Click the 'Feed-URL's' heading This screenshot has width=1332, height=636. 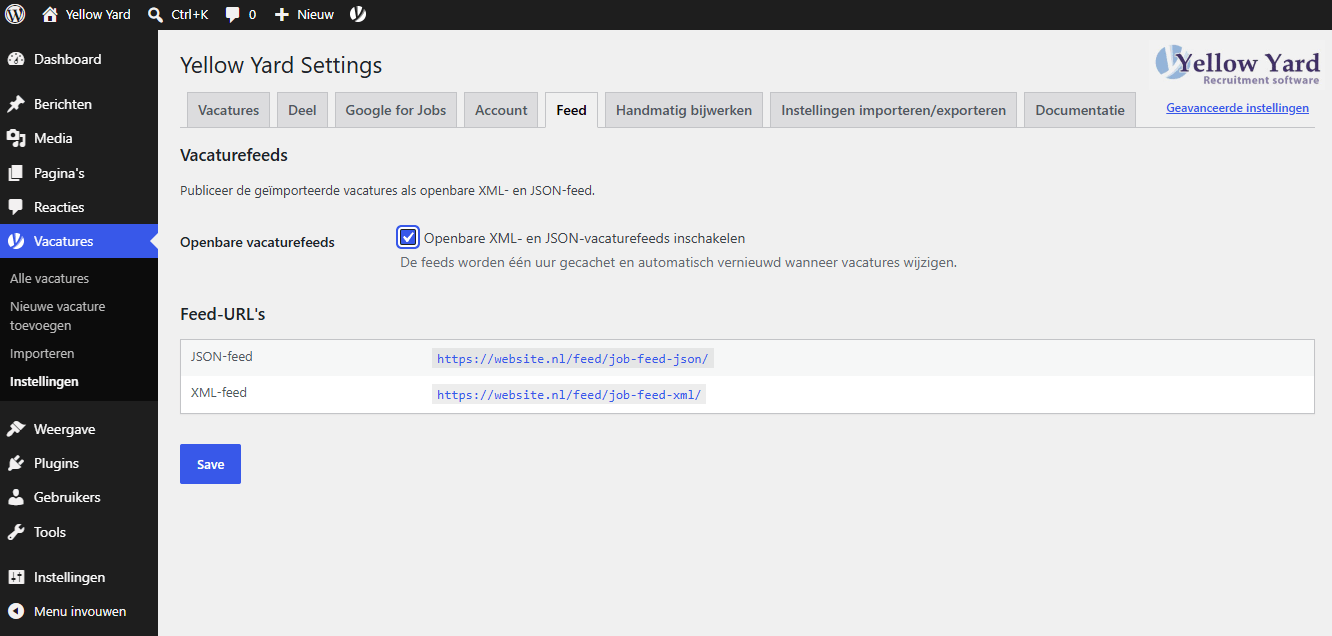(222, 314)
